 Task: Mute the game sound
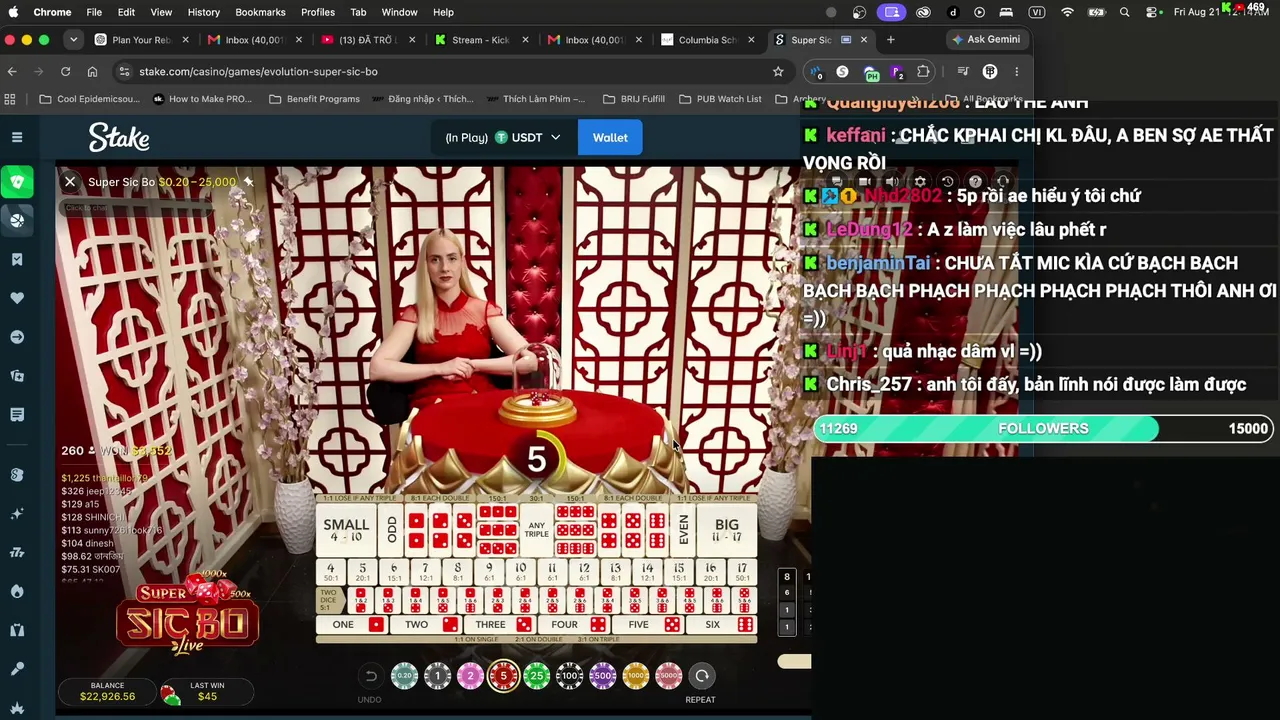tap(892, 182)
